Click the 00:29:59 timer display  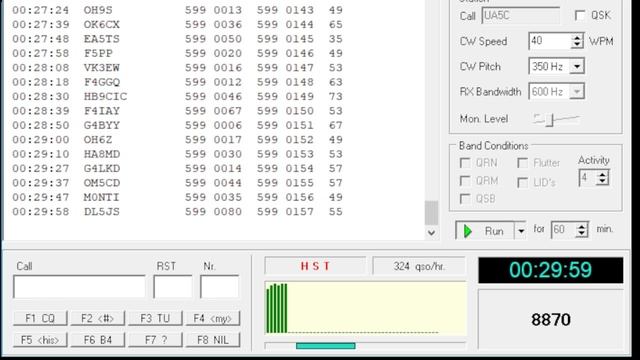(x=551, y=270)
